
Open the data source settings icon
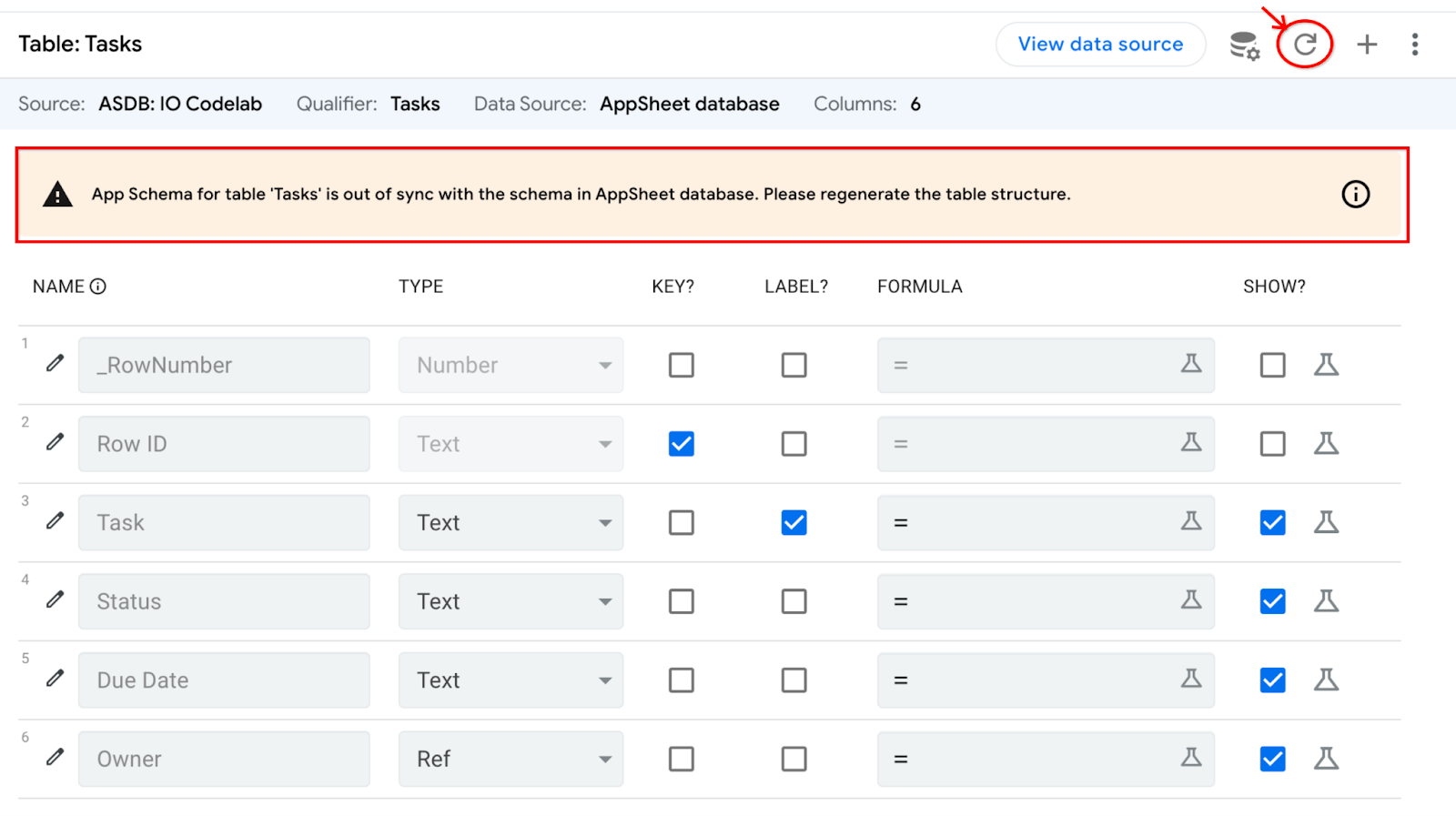point(1244,45)
